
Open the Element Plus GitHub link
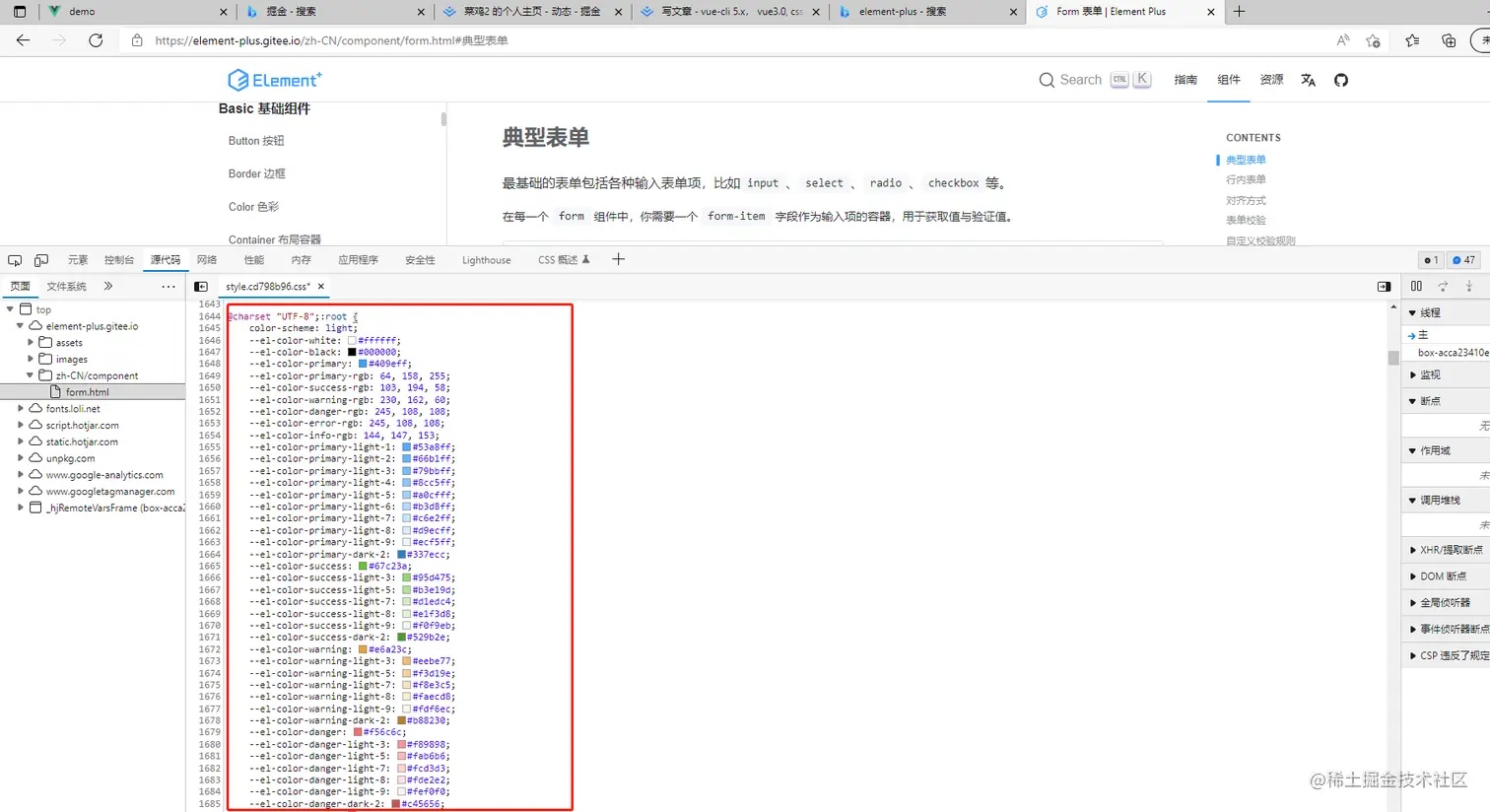click(1341, 80)
